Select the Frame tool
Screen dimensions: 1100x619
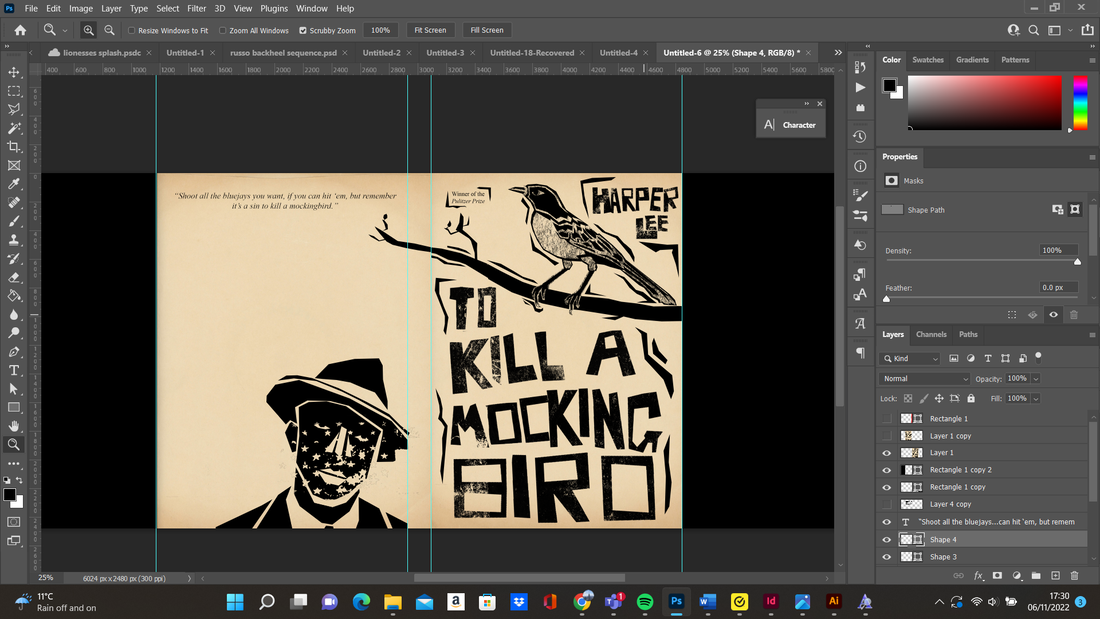[14, 166]
